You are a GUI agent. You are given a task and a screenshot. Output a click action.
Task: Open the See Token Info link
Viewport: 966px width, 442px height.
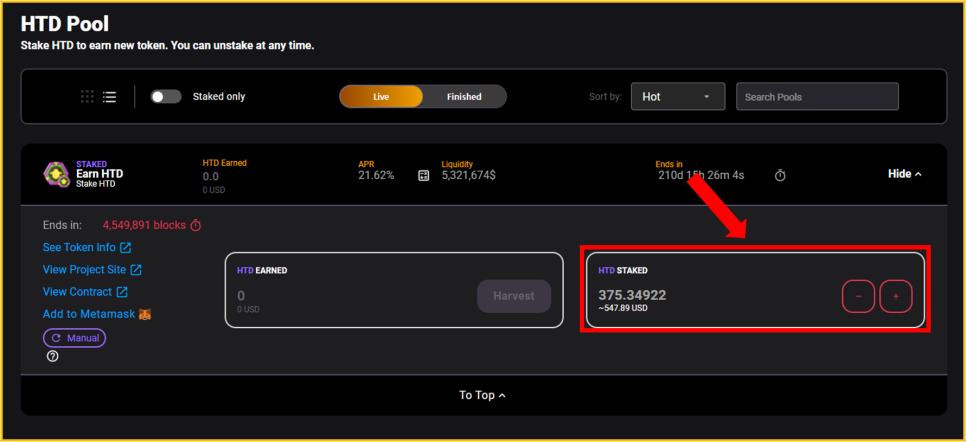click(87, 247)
